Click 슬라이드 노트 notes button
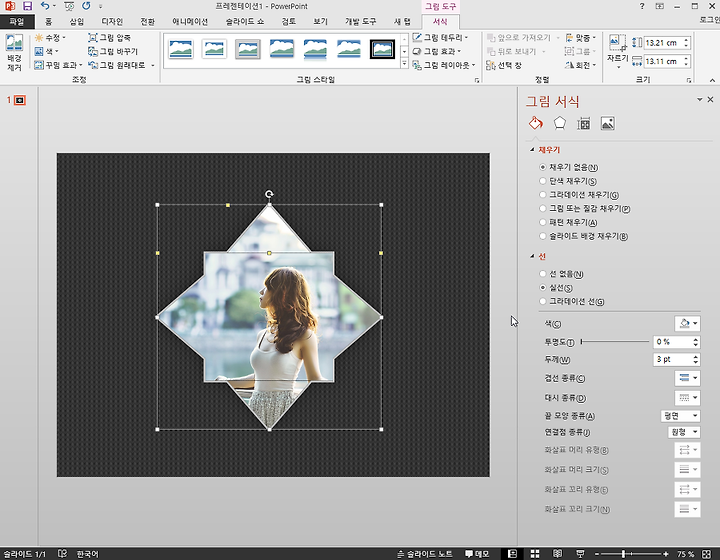This screenshot has height=560, width=720. pos(425,554)
